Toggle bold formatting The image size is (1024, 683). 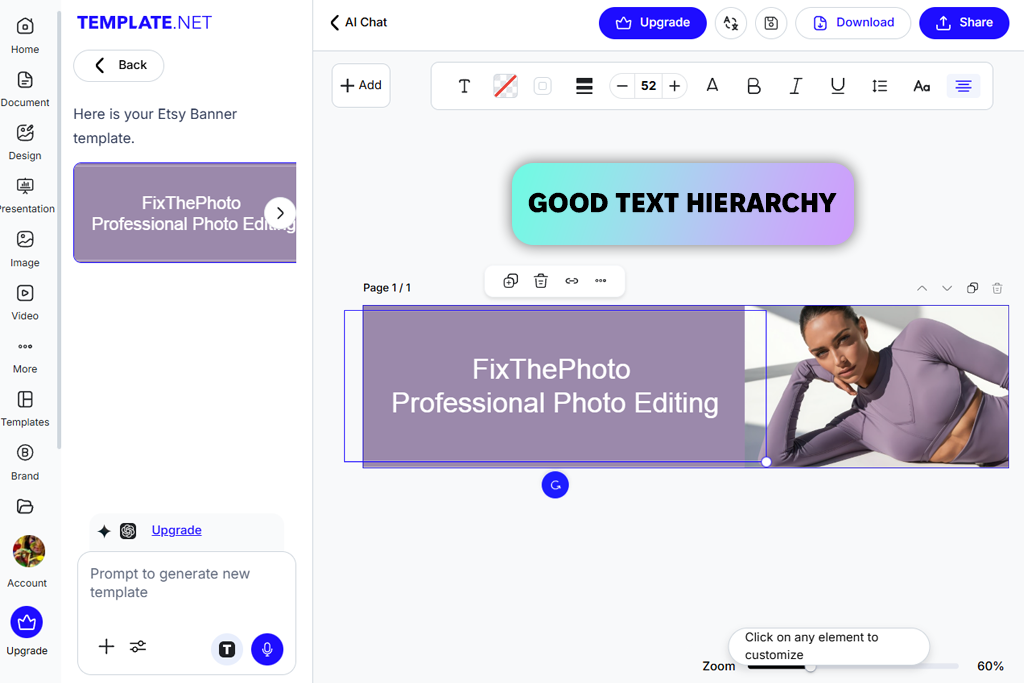(754, 86)
